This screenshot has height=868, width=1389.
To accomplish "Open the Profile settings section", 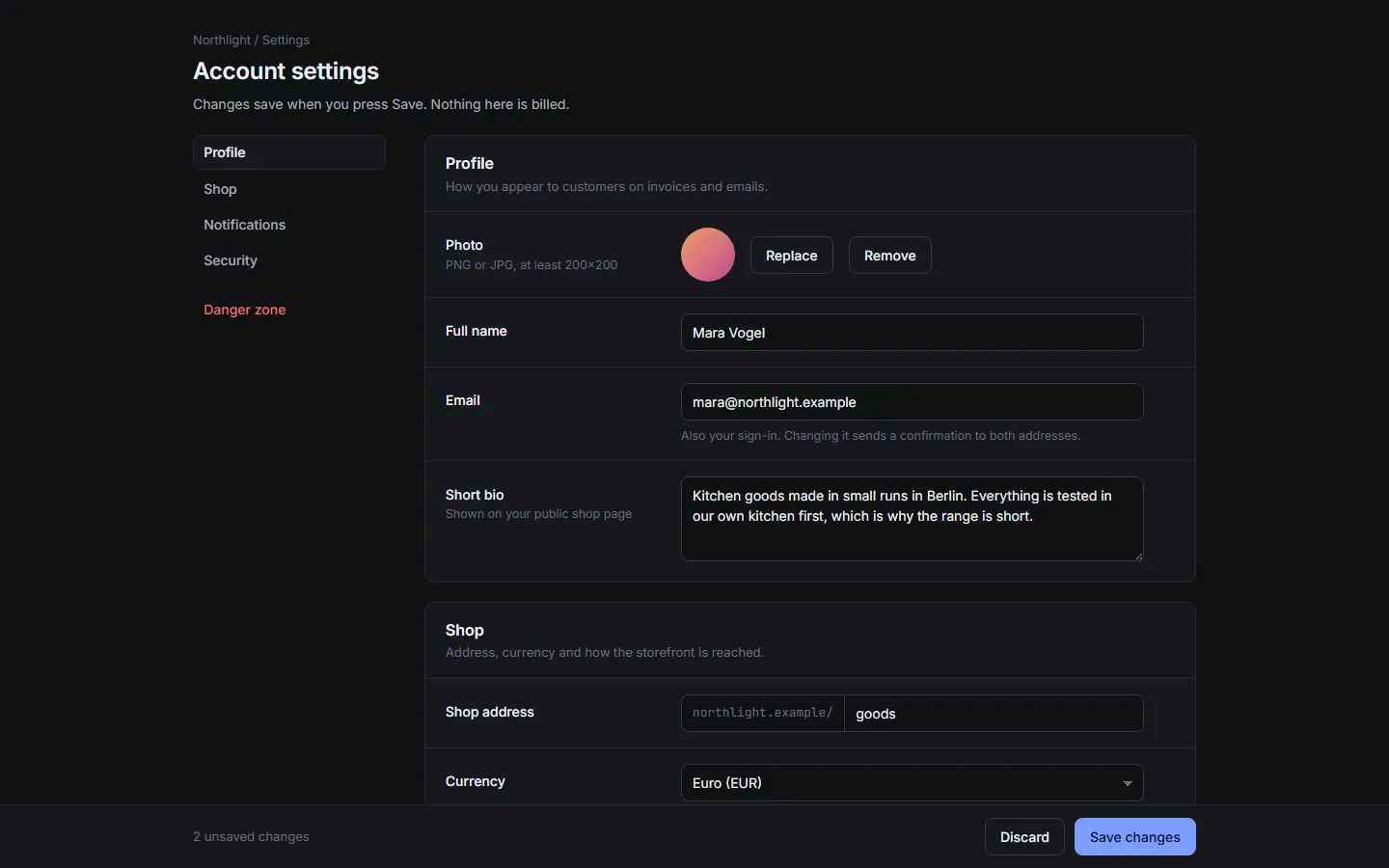I will (x=289, y=152).
